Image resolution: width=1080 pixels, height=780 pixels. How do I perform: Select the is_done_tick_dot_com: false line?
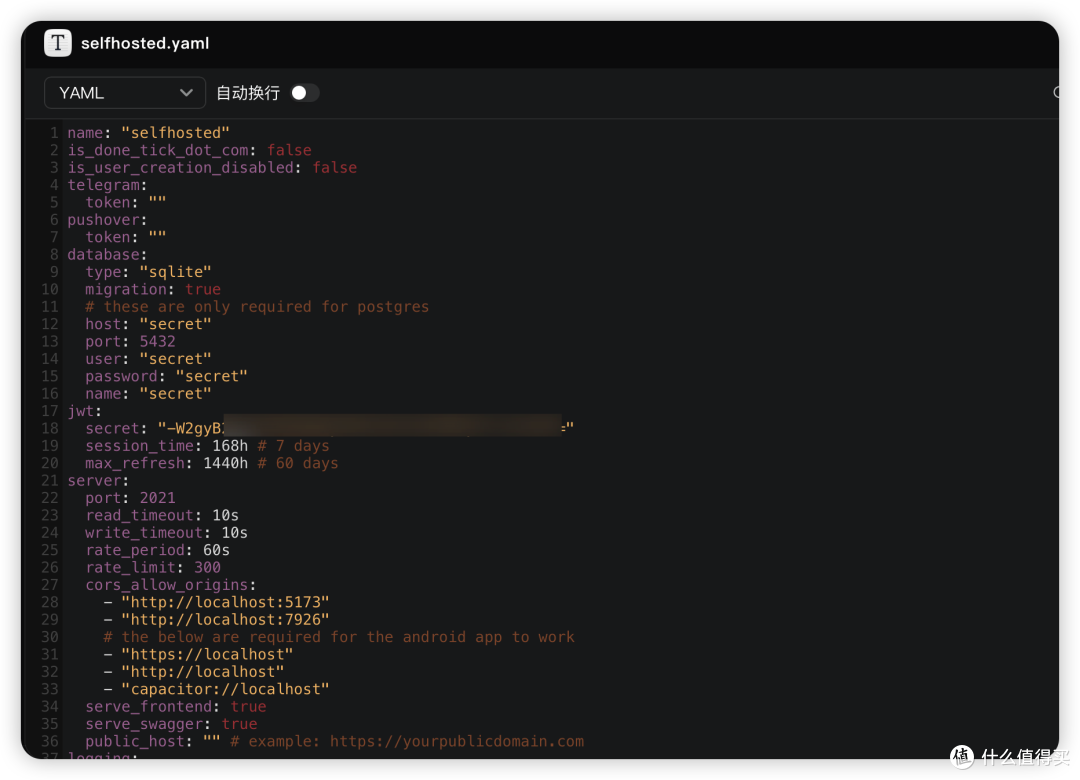pyautogui.click(x=189, y=150)
